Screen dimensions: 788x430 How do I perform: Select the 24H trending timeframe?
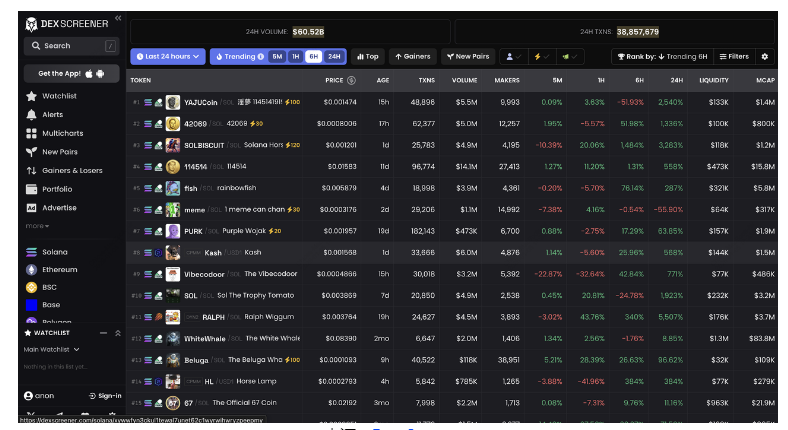[x=334, y=57]
